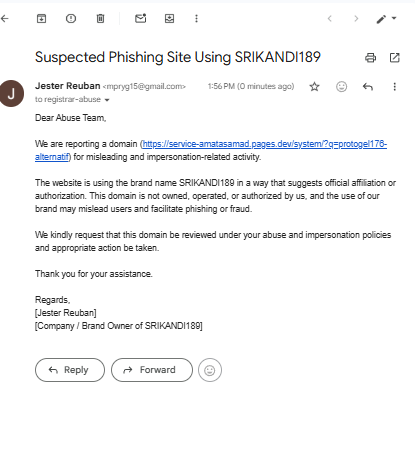
Task: Delete the email with trash icon
Action: pos(100,19)
